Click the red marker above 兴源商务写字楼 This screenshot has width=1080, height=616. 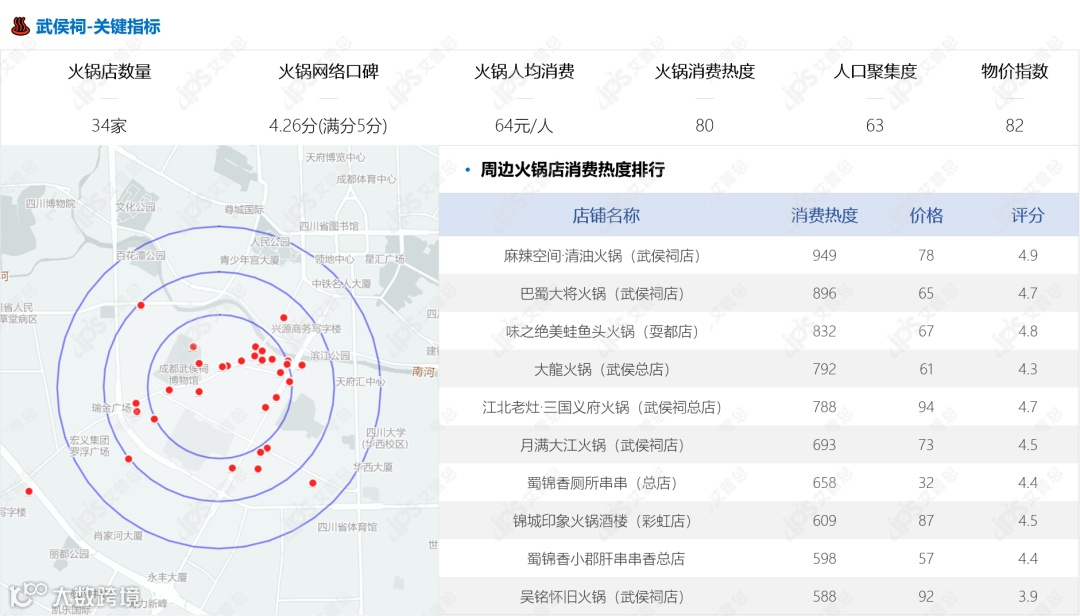(x=284, y=318)
